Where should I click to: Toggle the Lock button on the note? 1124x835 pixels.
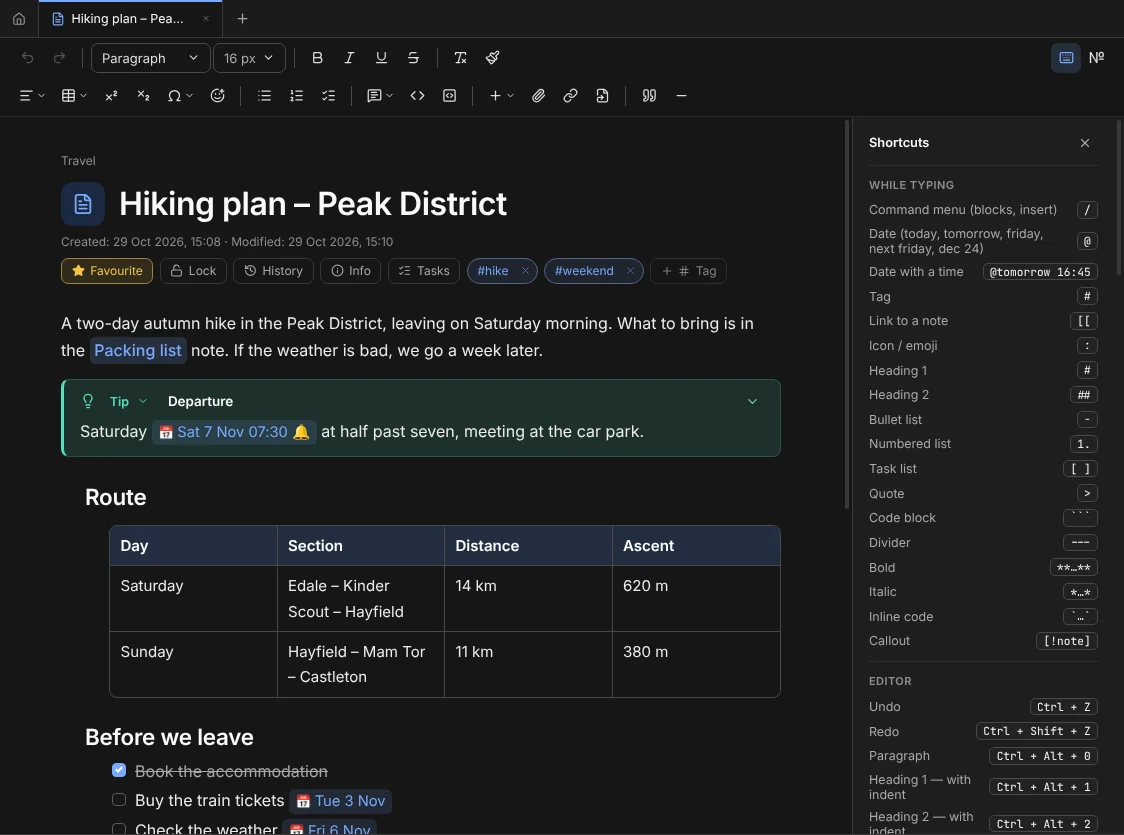[x=194, y=271]
